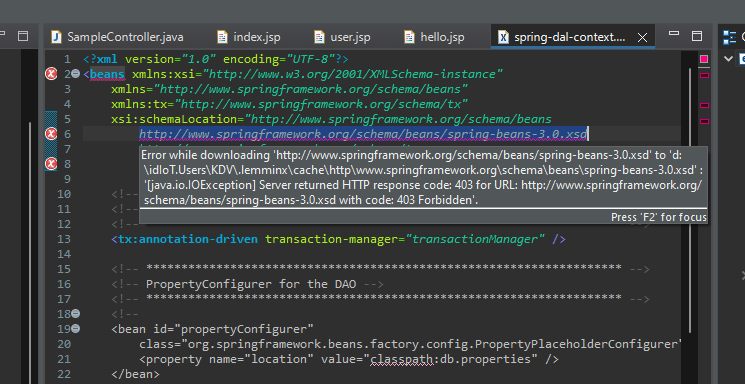Click the xsi:schemaLocation attribute on line 5
This screenshot has width=745, height=384.
(178, 119)
